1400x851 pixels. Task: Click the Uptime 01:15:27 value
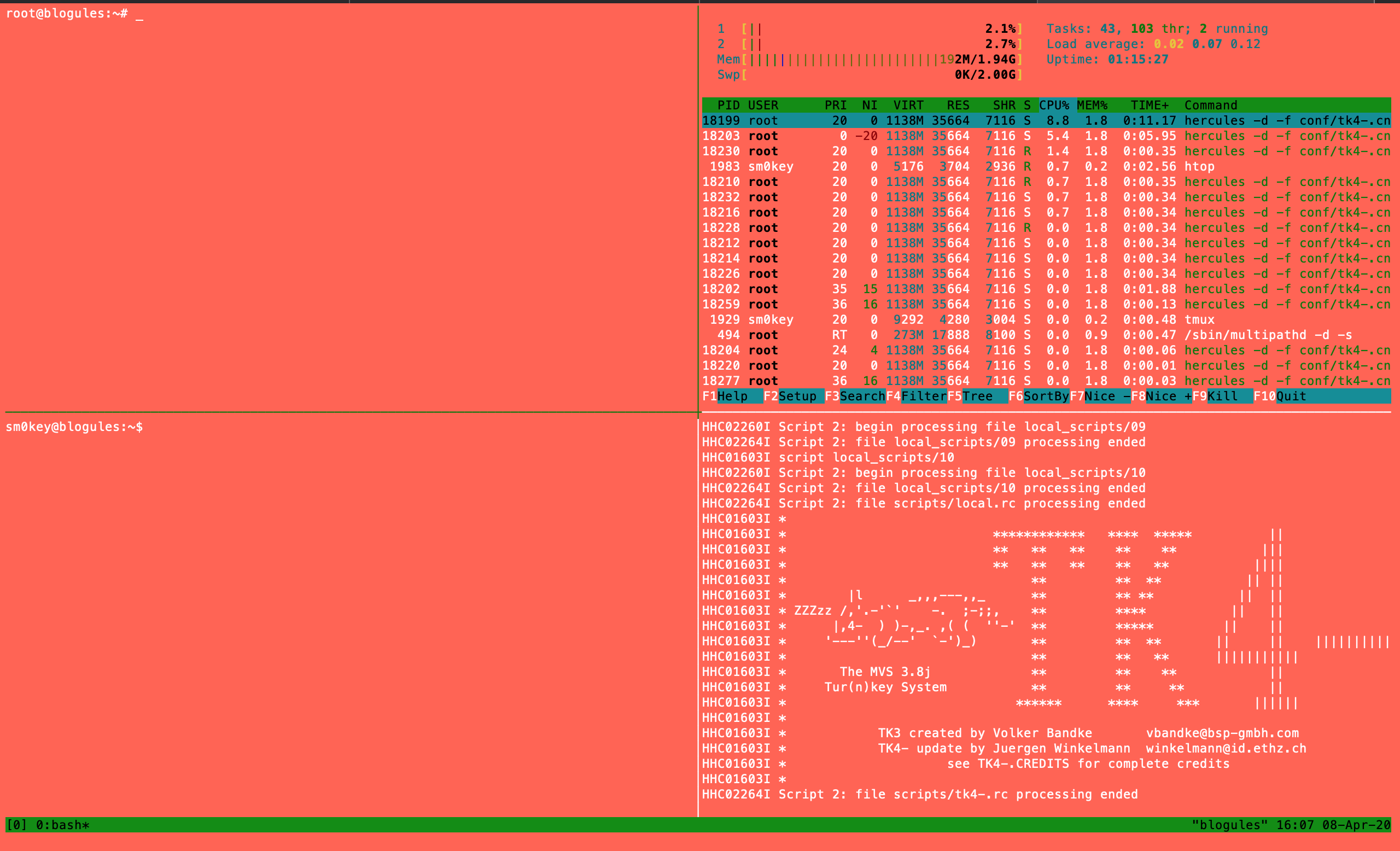(x=1138, y=60)
